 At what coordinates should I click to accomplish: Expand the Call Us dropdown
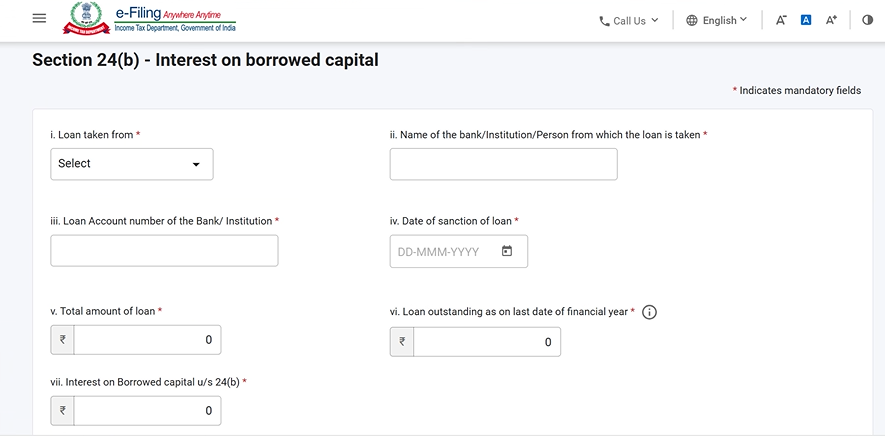pyautogui.click(x=629, y=20)
